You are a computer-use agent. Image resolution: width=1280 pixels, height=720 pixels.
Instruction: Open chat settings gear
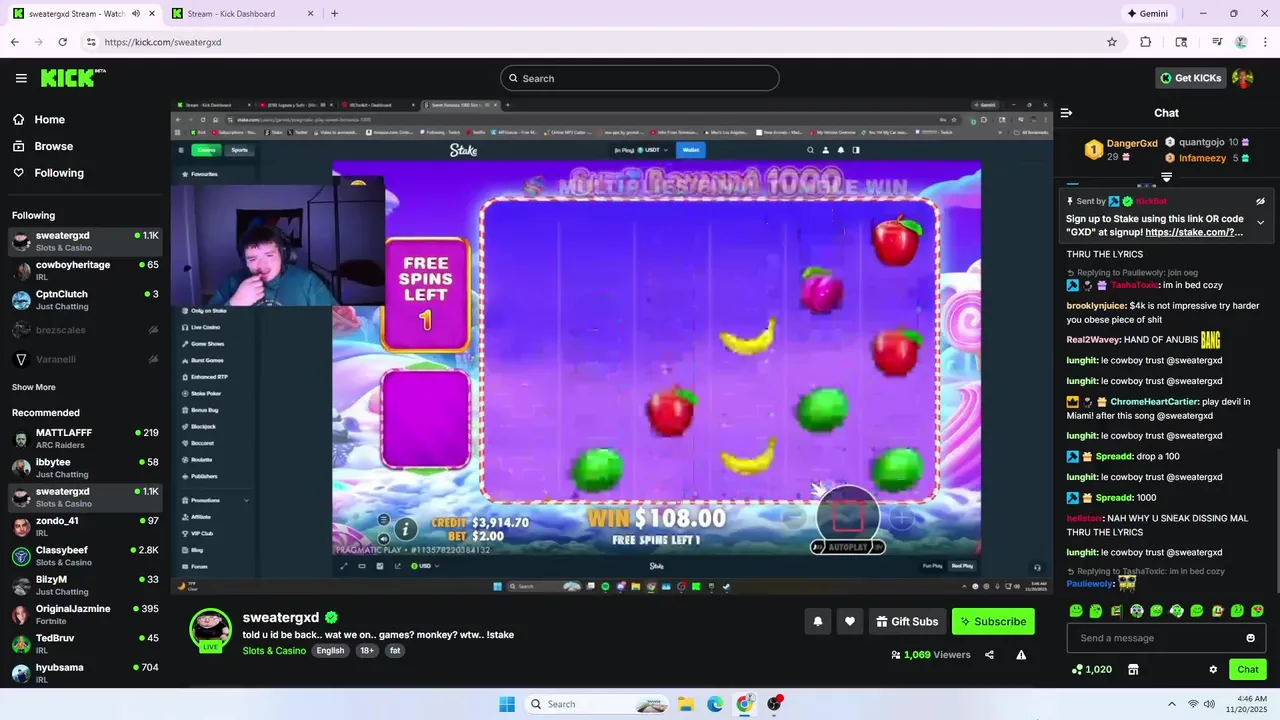tap(1213, 669)
